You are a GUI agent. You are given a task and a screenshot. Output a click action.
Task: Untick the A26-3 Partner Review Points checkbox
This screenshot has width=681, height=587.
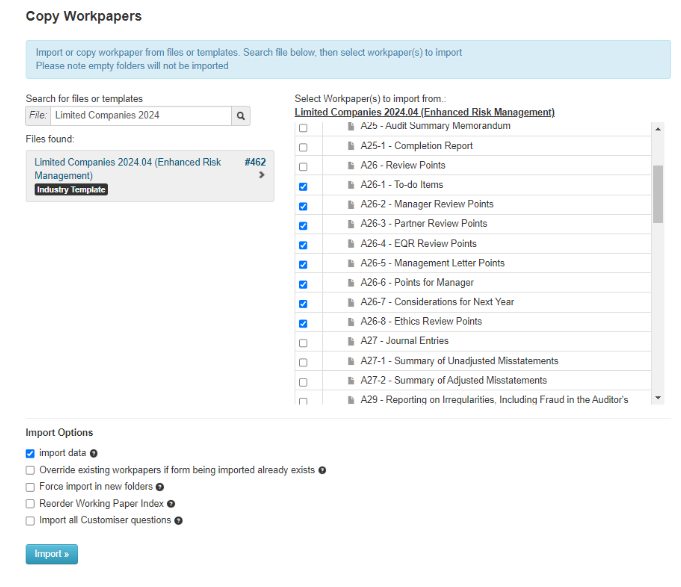point(303,225)
